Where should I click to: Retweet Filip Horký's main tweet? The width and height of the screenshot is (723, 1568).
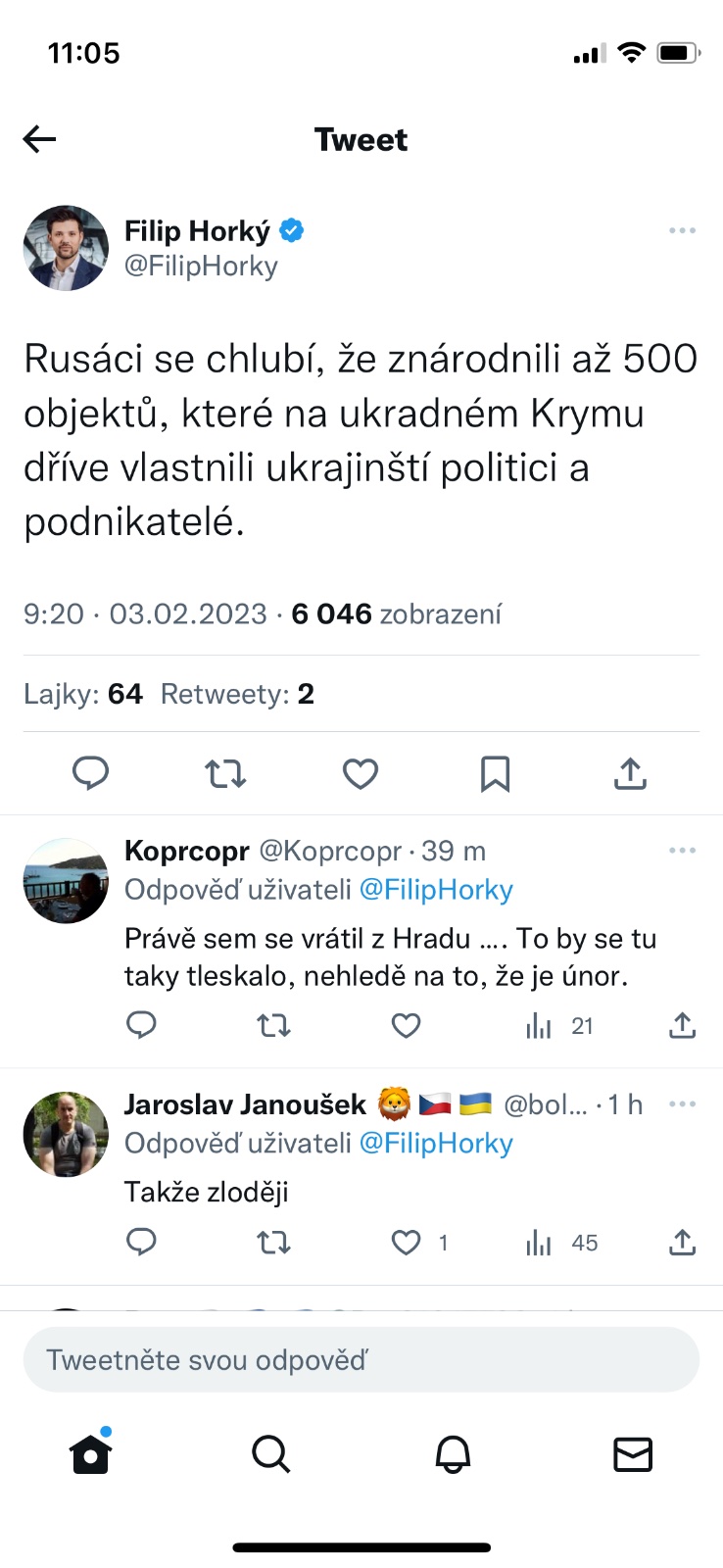pos(225,773)
